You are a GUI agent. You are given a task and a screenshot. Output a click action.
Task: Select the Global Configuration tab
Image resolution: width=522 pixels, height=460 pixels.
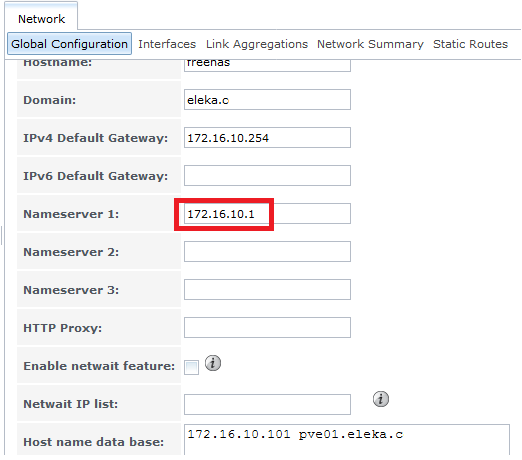pyautogui.click(x=69, y=44)
